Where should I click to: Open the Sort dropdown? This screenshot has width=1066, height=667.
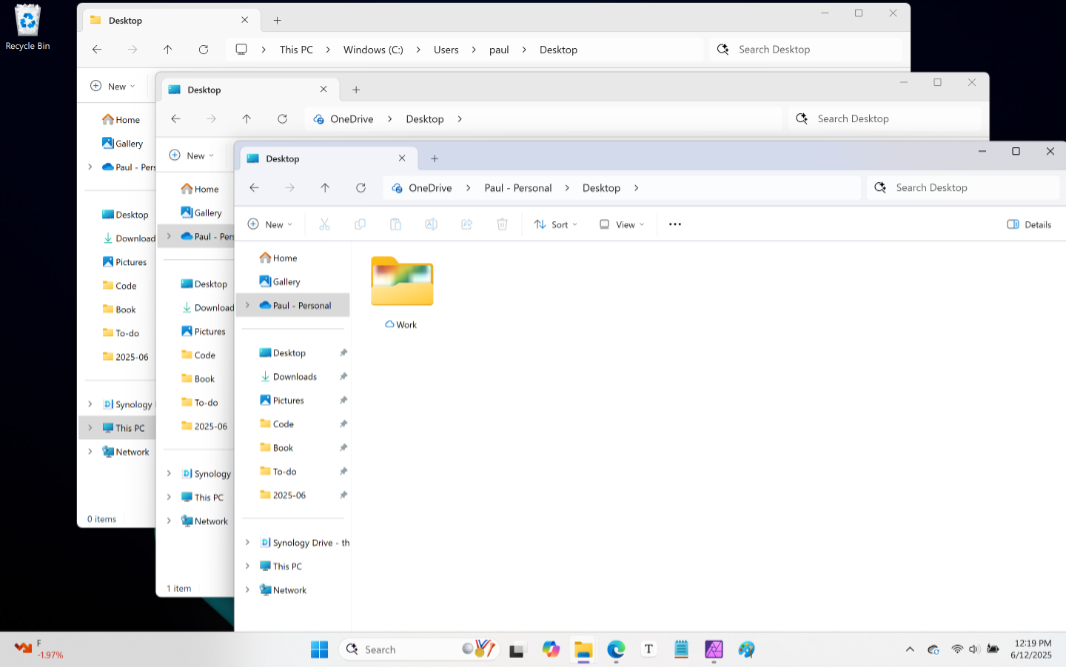point(556,224)
